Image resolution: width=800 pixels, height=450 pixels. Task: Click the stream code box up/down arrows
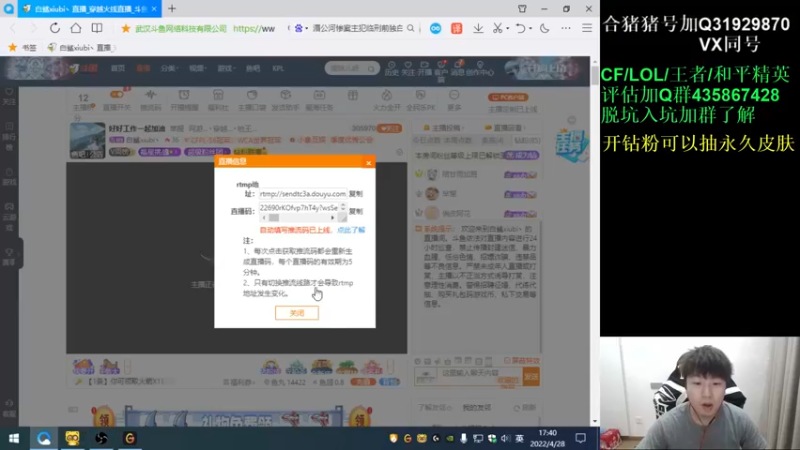click(343, 208)
